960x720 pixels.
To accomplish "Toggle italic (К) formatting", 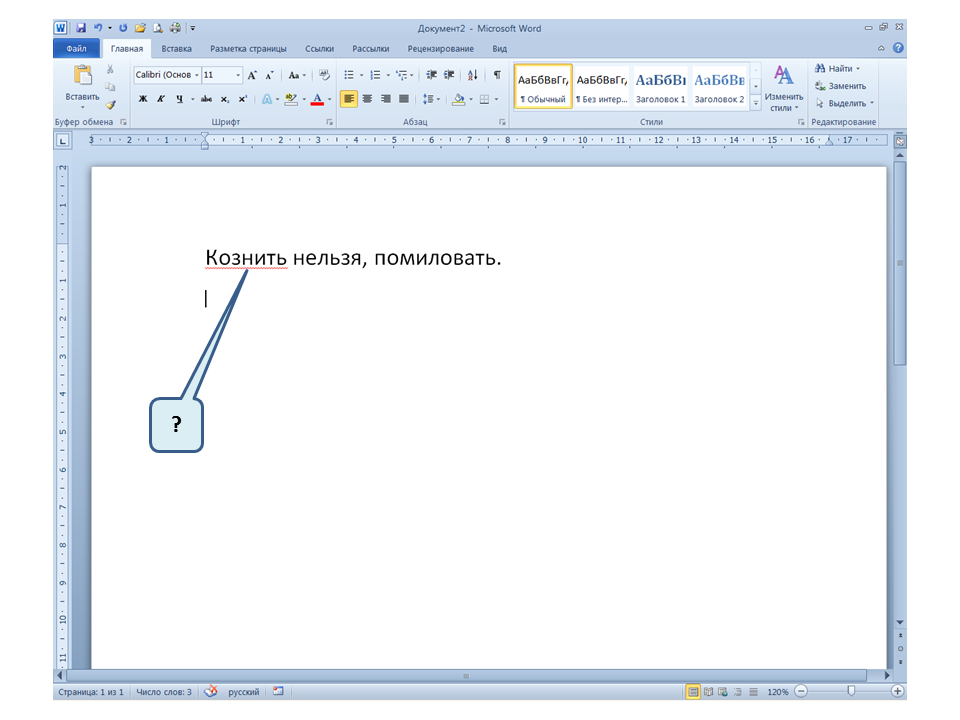I will (x=161, y=99).
